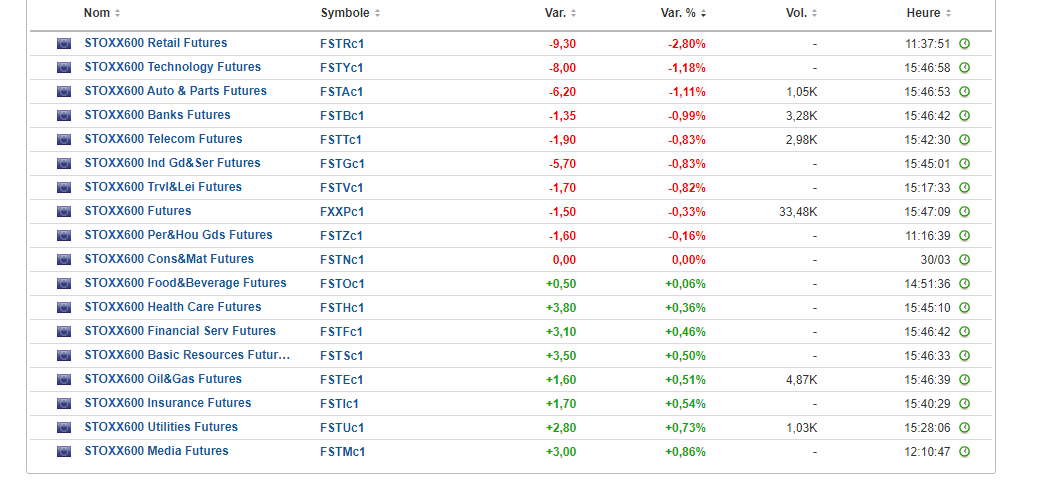
Task: Click the clock icon in the Cons&Mat Futures row
Action: 964,260
